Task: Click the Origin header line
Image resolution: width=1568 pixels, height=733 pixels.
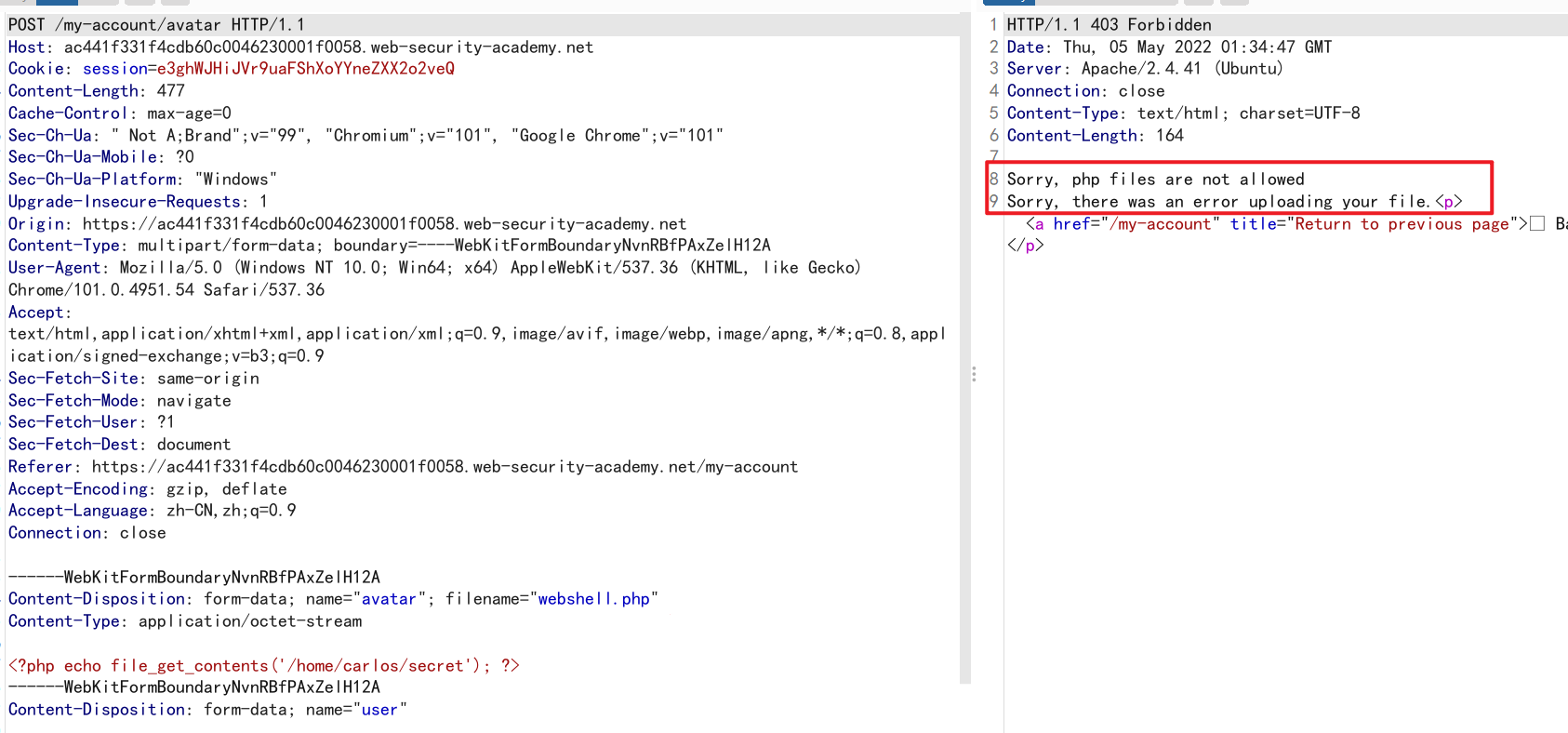Action: (x=347, y=224)
